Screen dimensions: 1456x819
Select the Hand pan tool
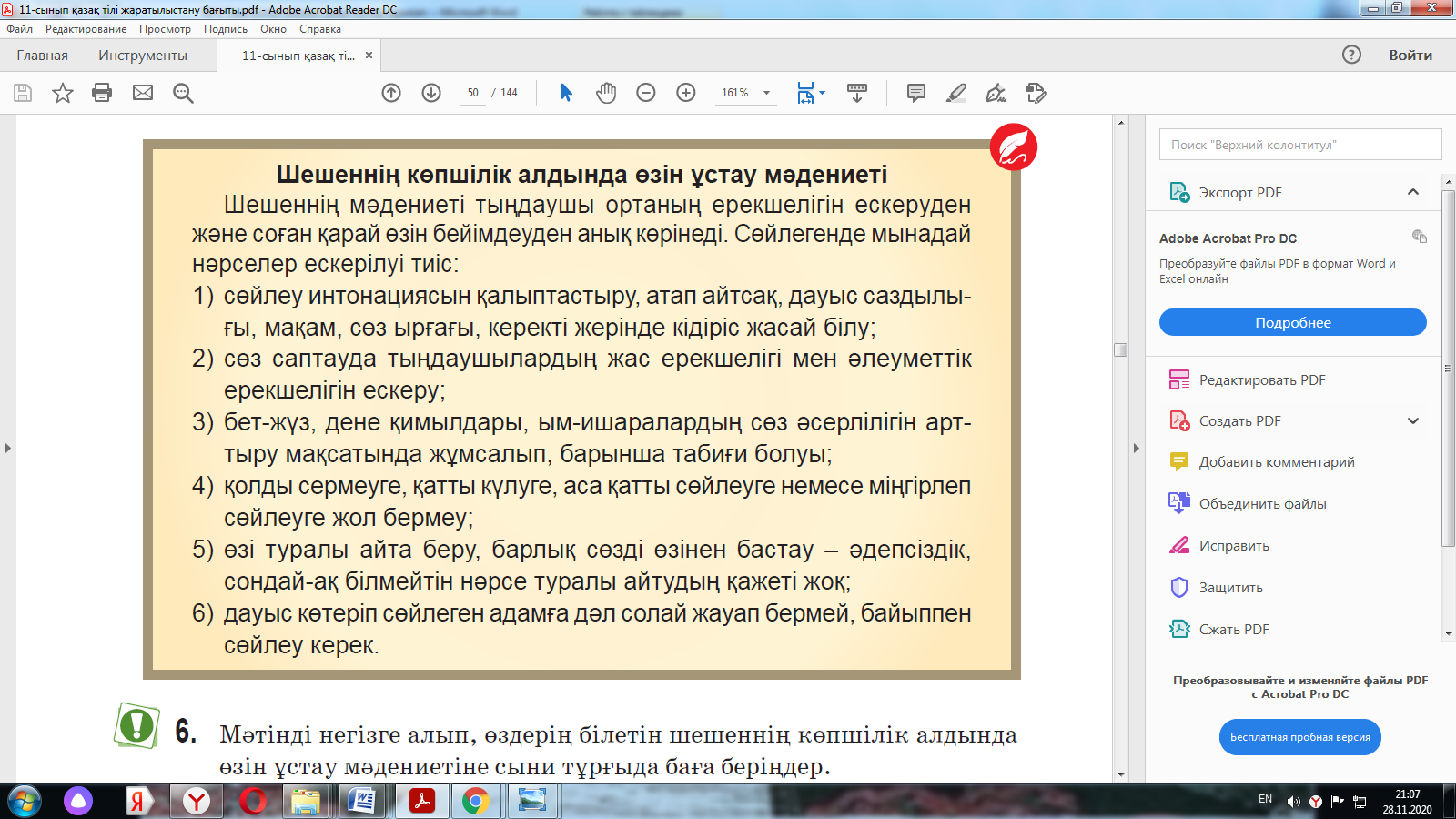pos(606,93)
